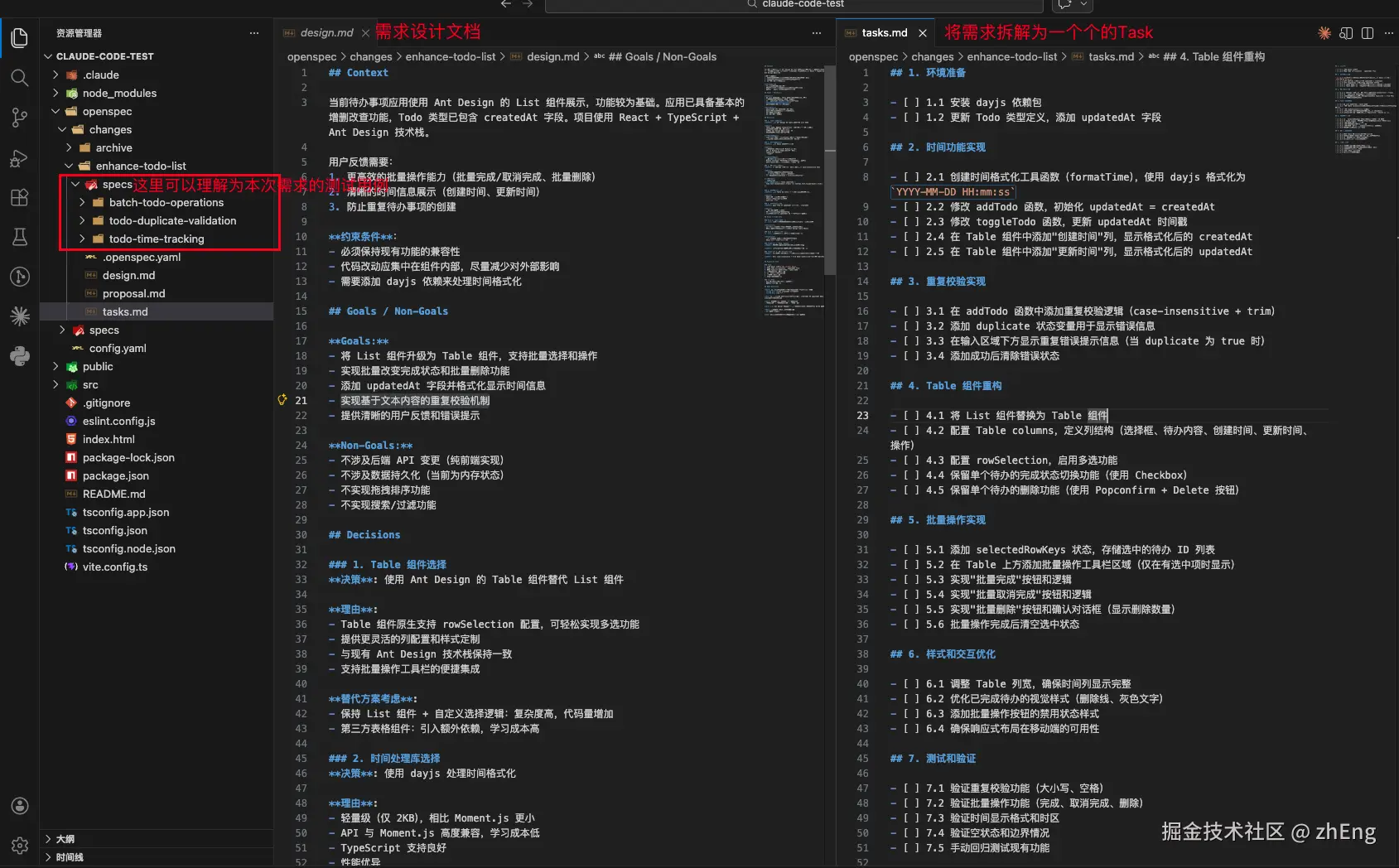Open the Manage gear settings icon
This screenshot has width=1399, height=868.
[20, 846]
